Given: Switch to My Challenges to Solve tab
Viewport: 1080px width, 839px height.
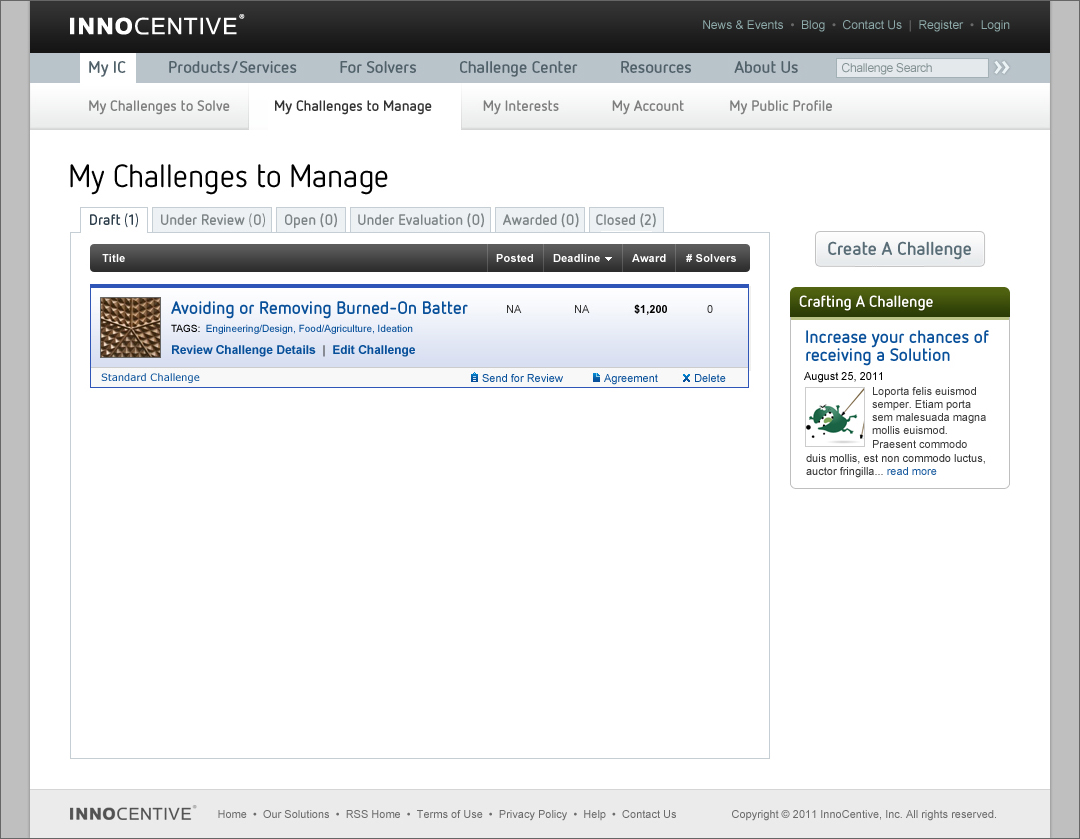Looking at the screenshot, I should pyautogui.click(x=158, y=106).
